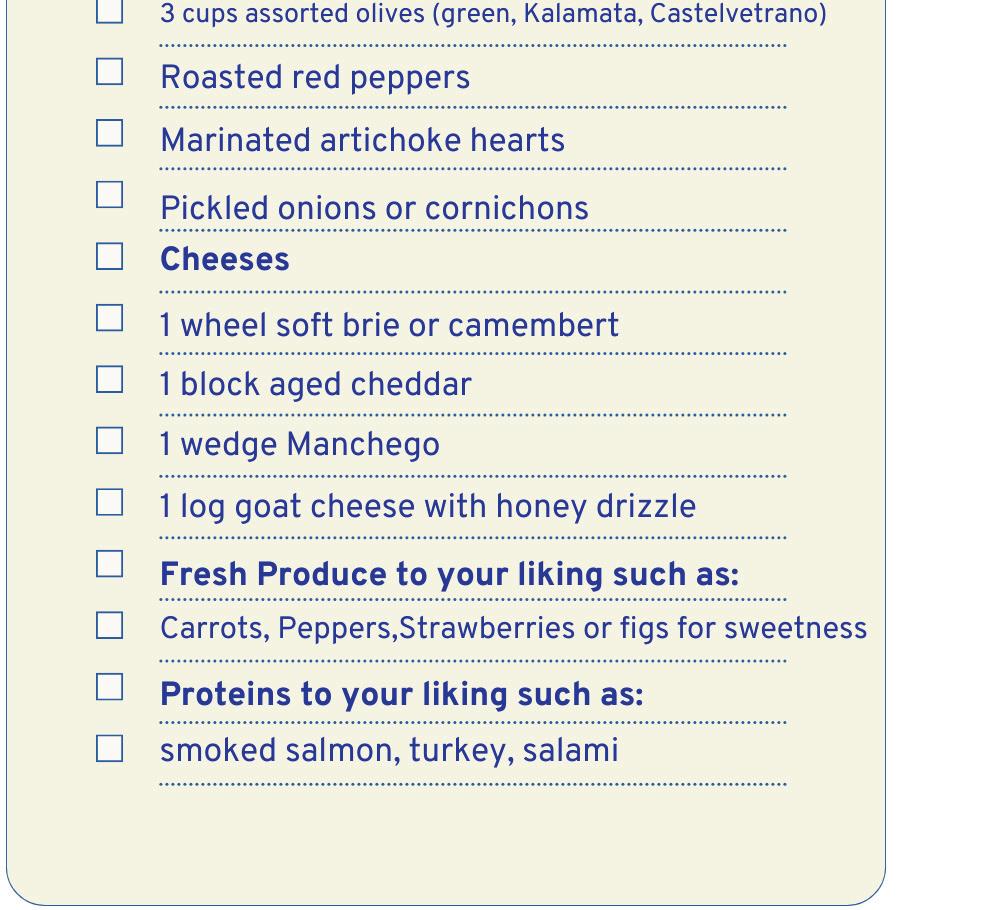The width and height of the screenshot is (988, 910).
Task: Check the aged cheddar block box
Action: tap(110, 380)
